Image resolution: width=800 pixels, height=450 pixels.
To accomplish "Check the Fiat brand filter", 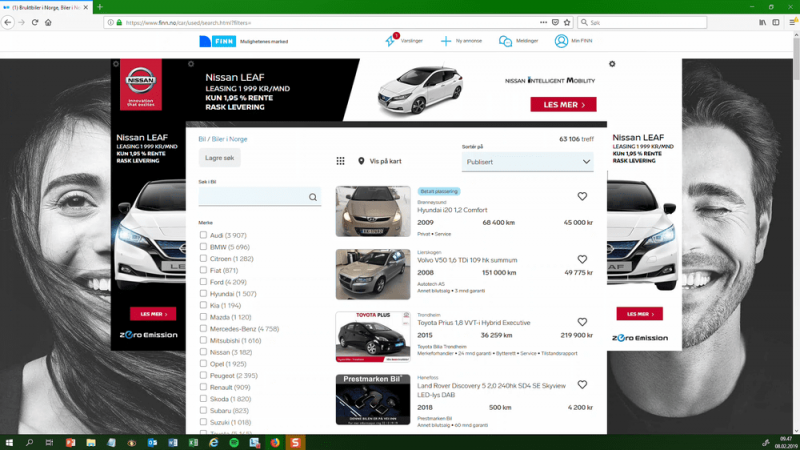I will 203,270.
